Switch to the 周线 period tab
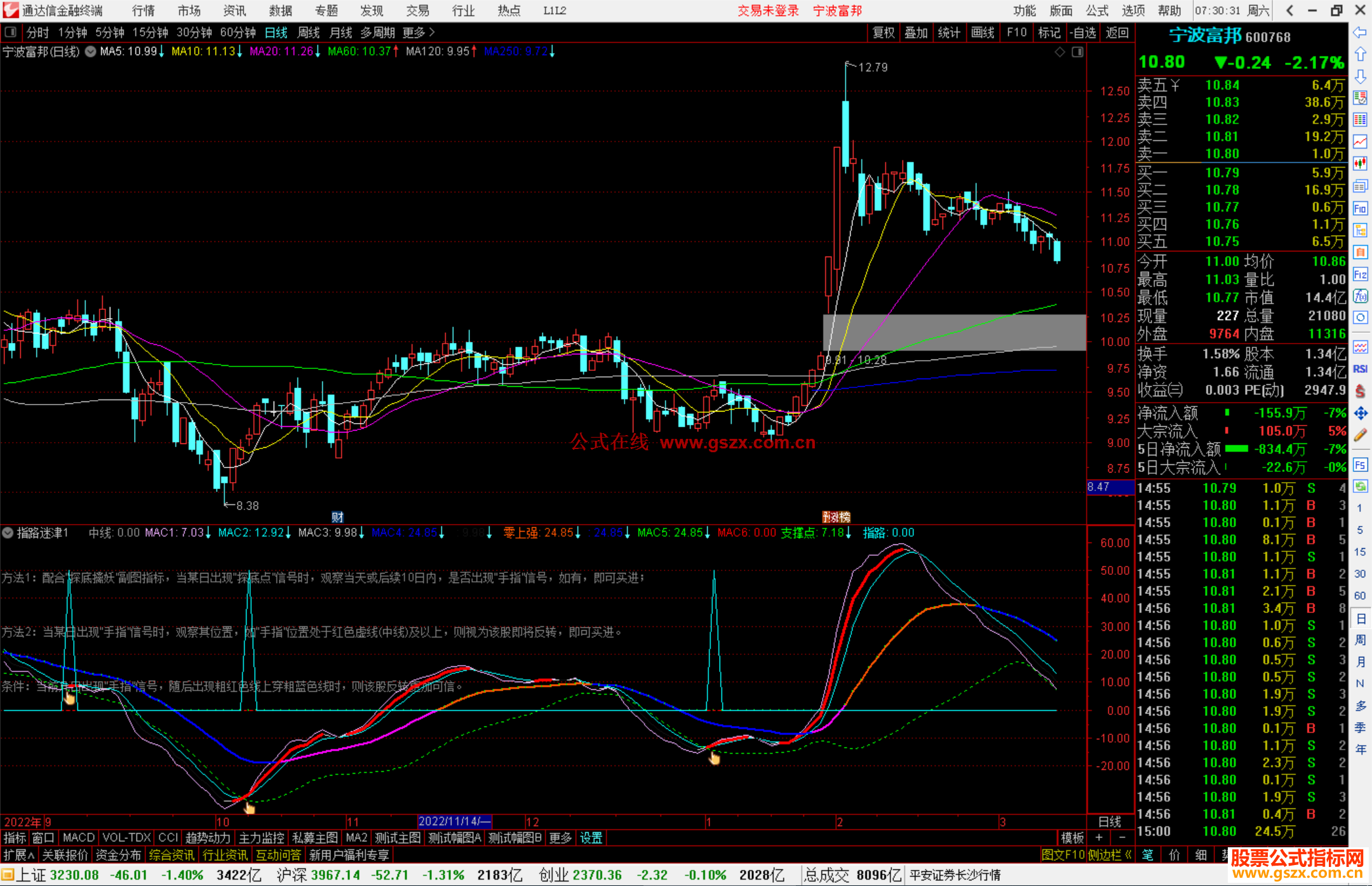 (308, 32)
